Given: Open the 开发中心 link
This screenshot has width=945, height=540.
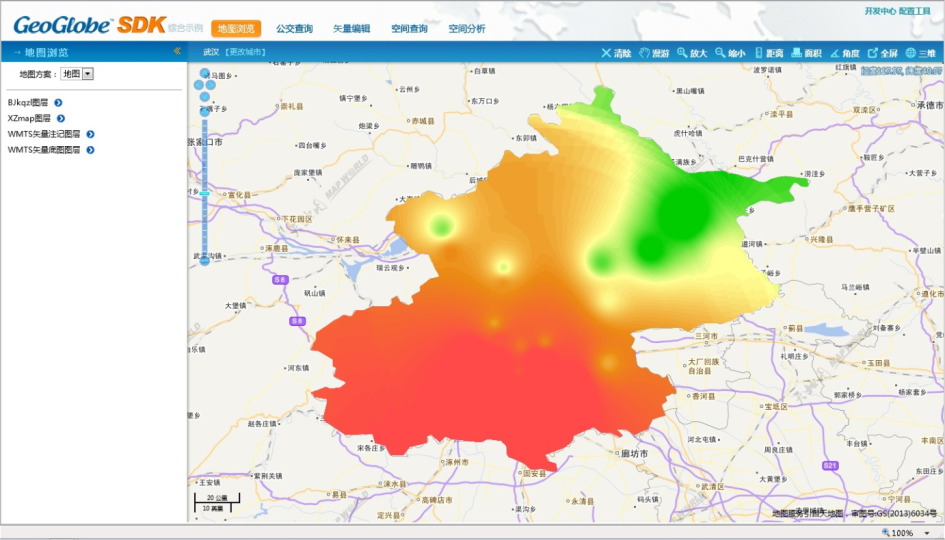Looking at the screenshot, I should [x=880, y=10].
